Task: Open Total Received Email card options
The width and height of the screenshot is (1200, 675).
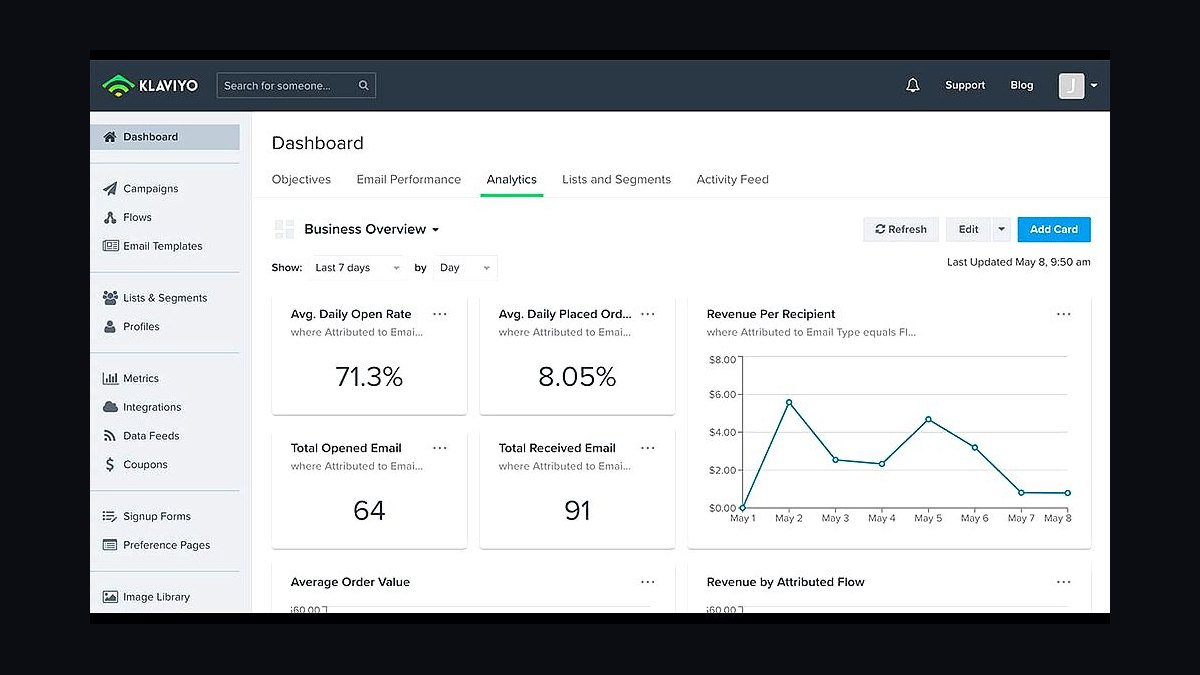Action: pyautogui.click(x=648, y=448)
